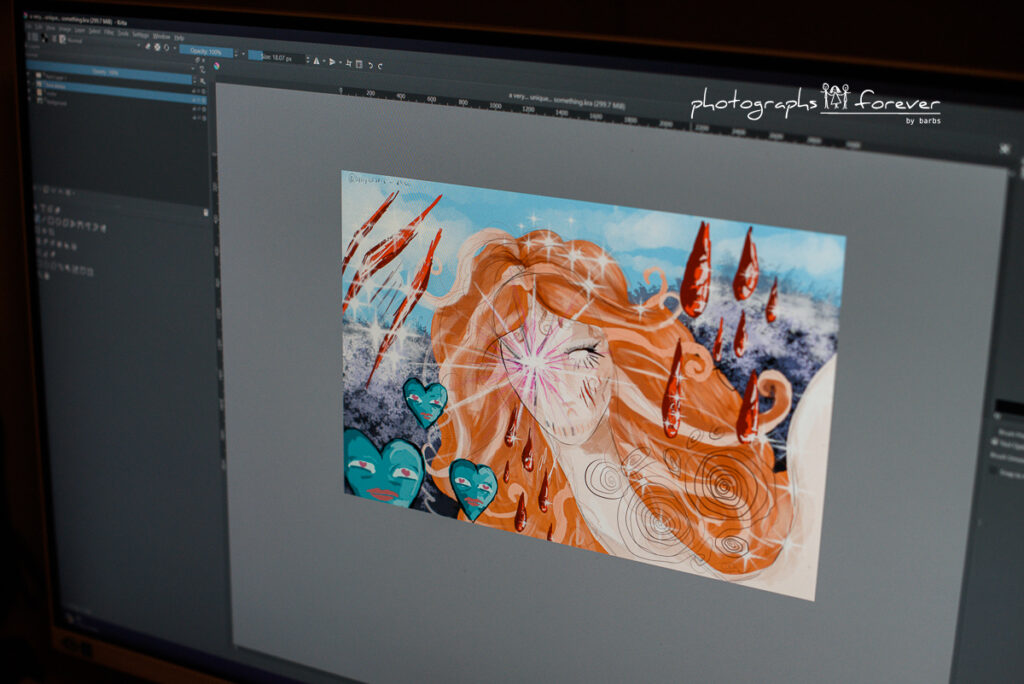Click the brush size stepper arrows
This screenshot has width=1024, height=684.
coord(306,59)
